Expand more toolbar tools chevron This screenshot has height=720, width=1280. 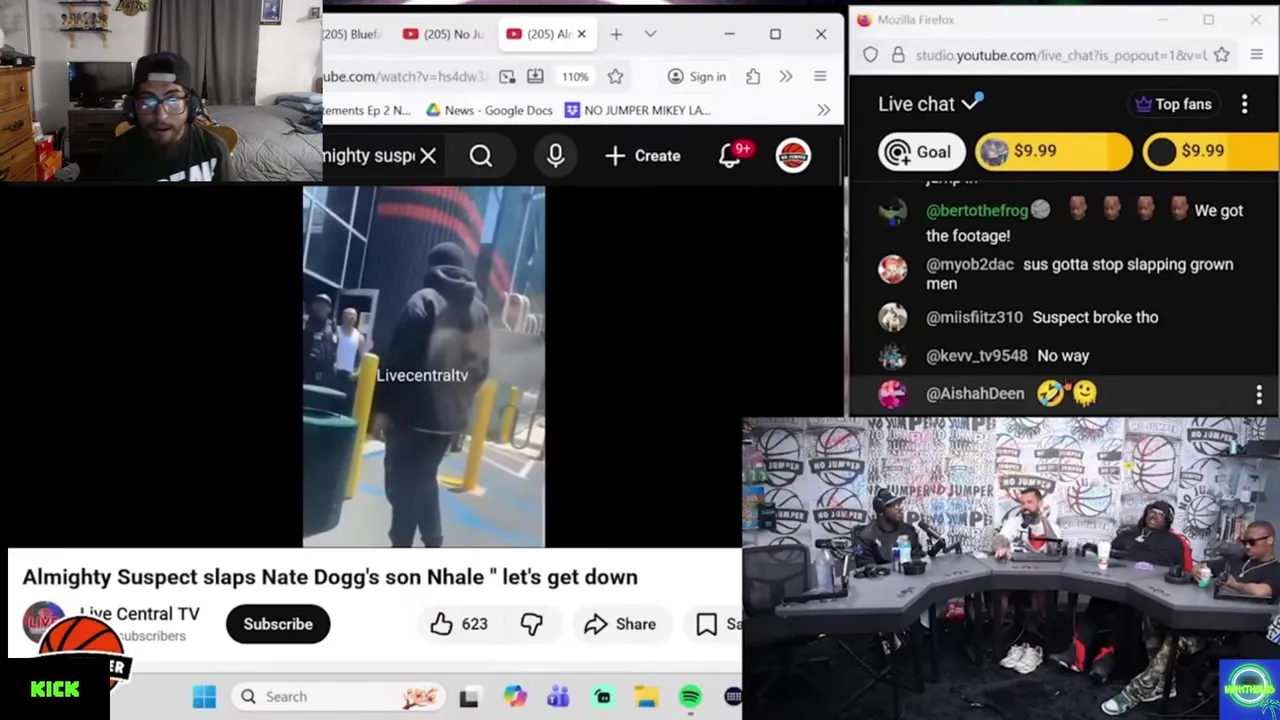tap(786, 77)
